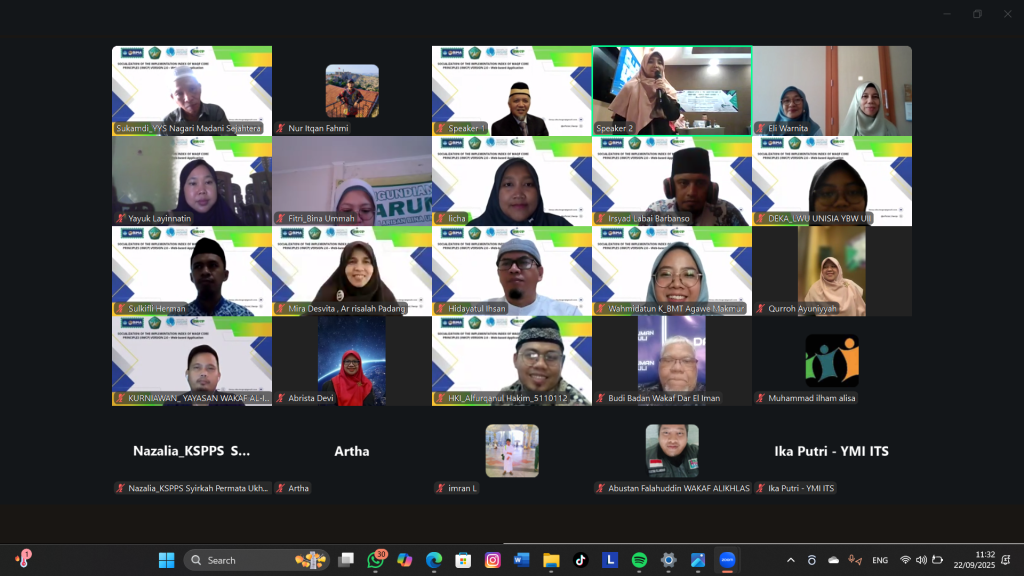The image size is (1024, 576).
Task: Open Microsoft Word from the taskbar
Action: click(x=521, y=560)
